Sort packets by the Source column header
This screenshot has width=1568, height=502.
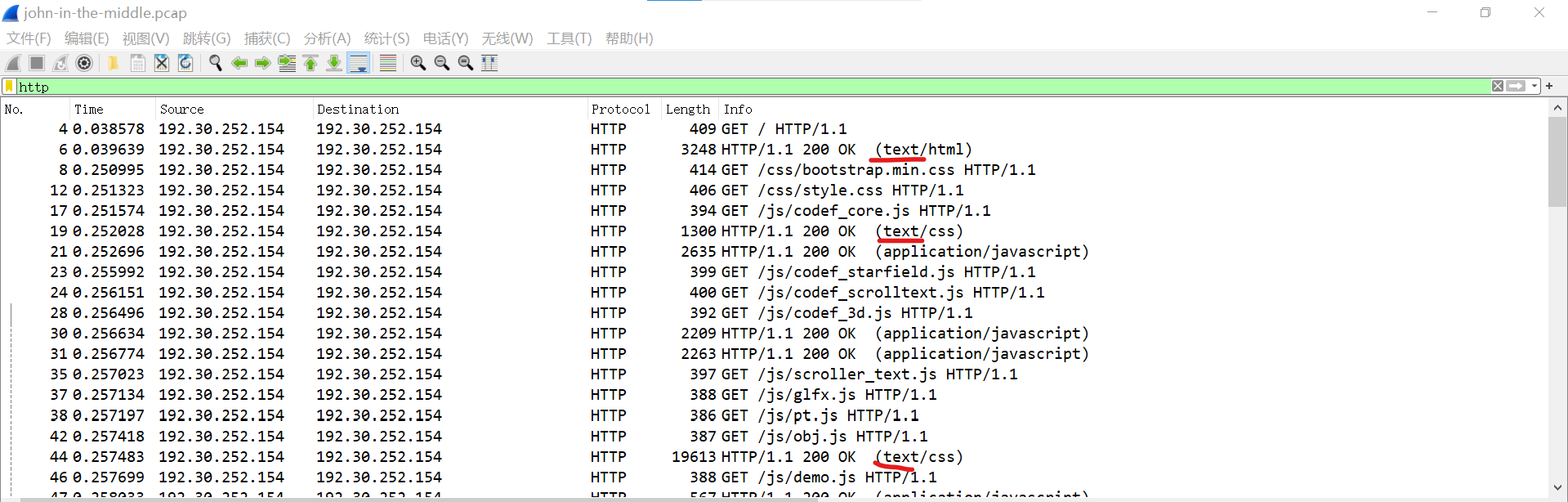pos(235,109)
